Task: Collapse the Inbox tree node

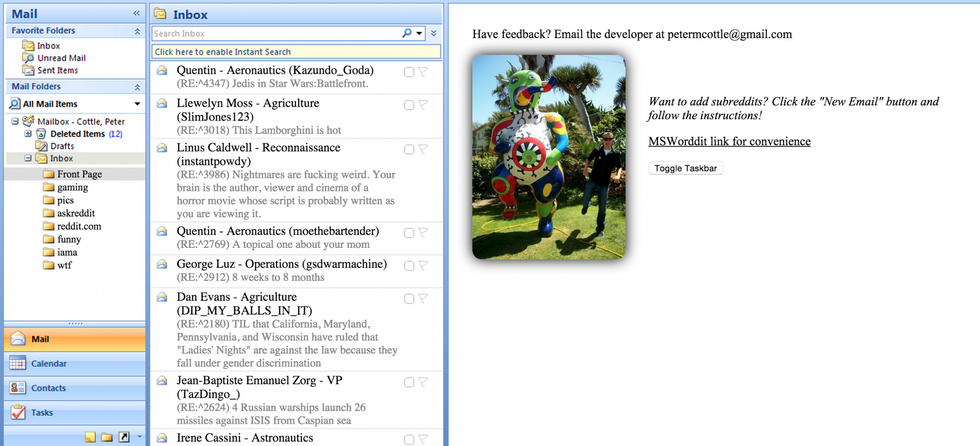Action: (x=28, y=159)
